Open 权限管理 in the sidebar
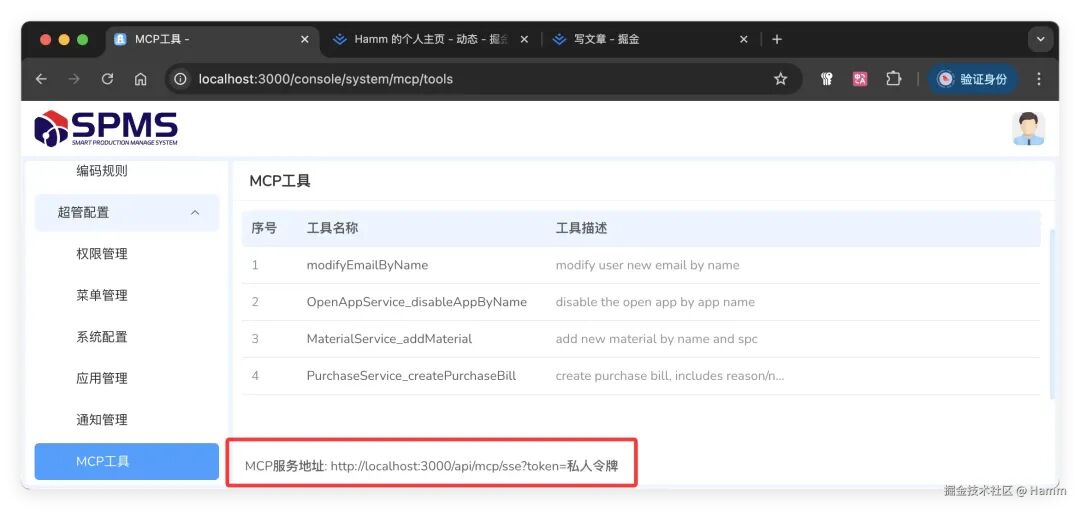 [102, 254]
